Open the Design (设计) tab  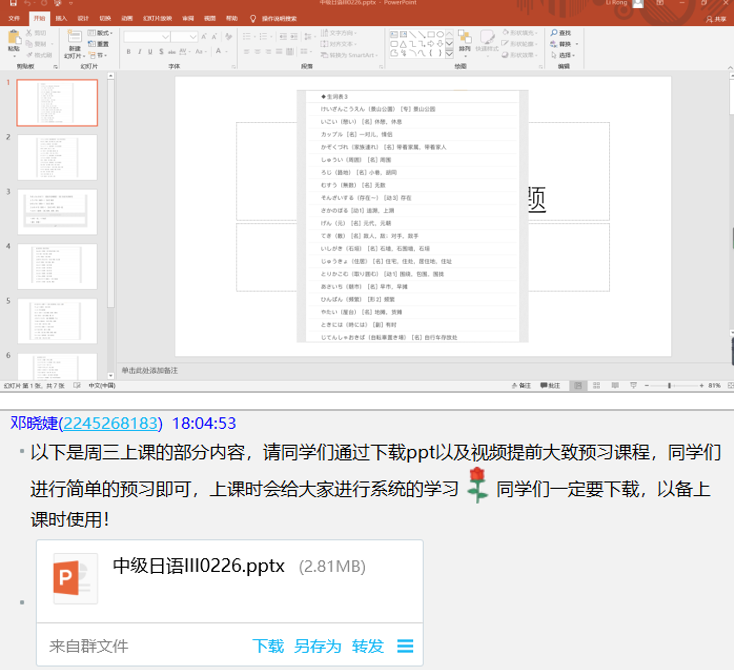click(82, 18)
